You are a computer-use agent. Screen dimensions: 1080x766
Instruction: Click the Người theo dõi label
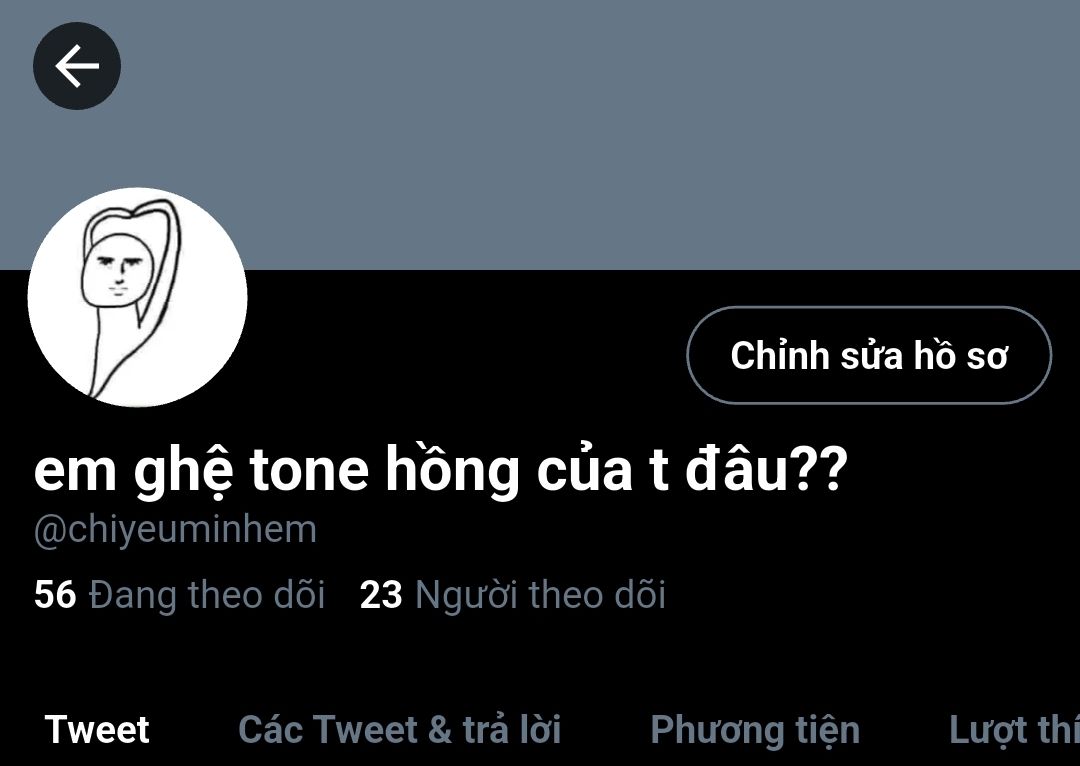pos(541,594)
